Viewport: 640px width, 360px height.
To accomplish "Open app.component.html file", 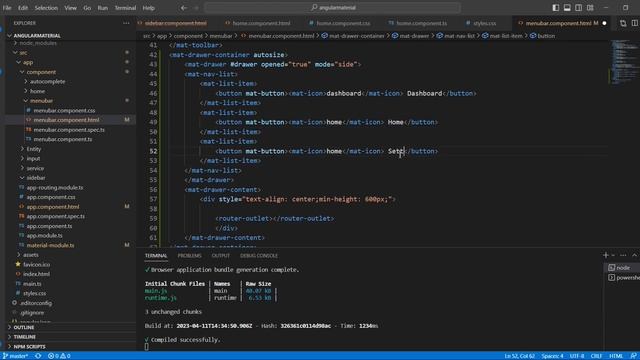I will 53,207.
